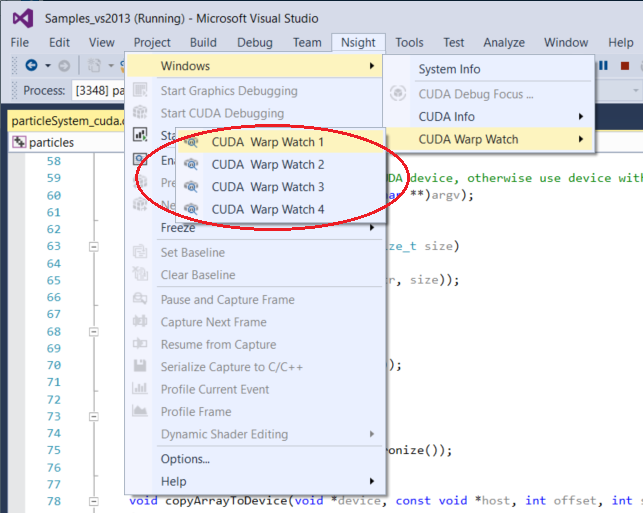Open the Debug menu

pos(255,42)
